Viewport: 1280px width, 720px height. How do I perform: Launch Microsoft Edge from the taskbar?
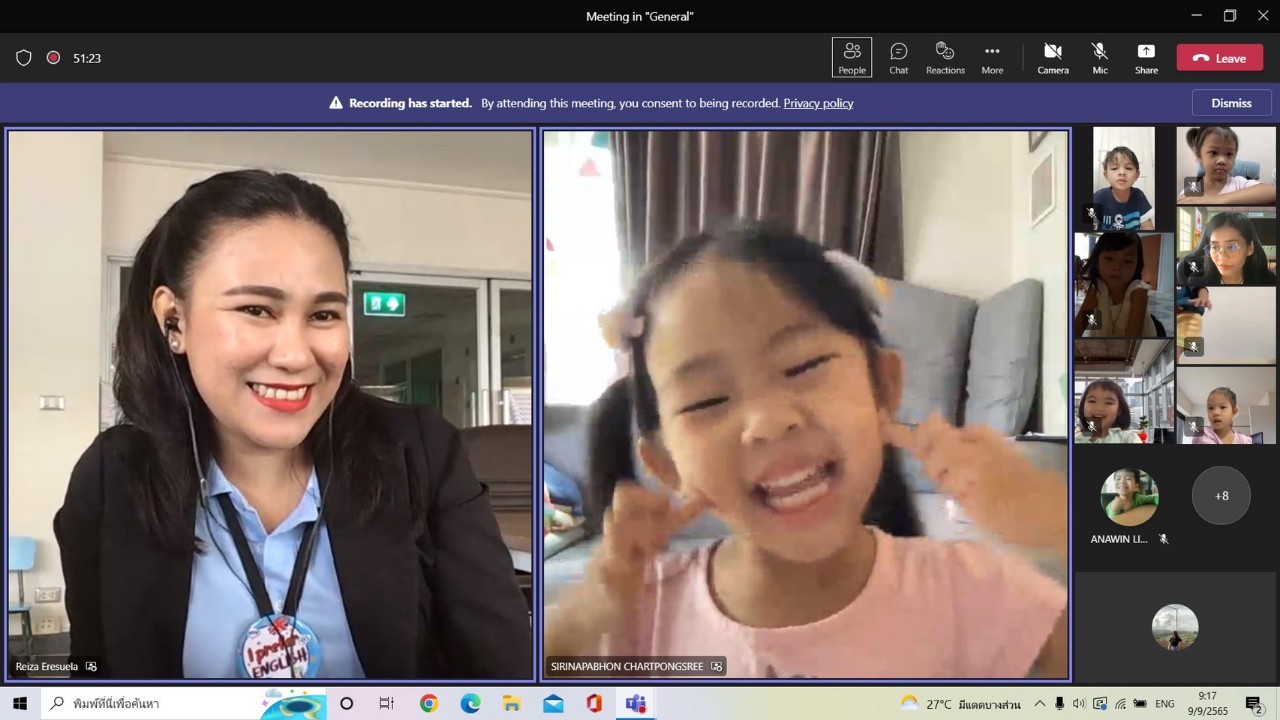pos(470,704)
